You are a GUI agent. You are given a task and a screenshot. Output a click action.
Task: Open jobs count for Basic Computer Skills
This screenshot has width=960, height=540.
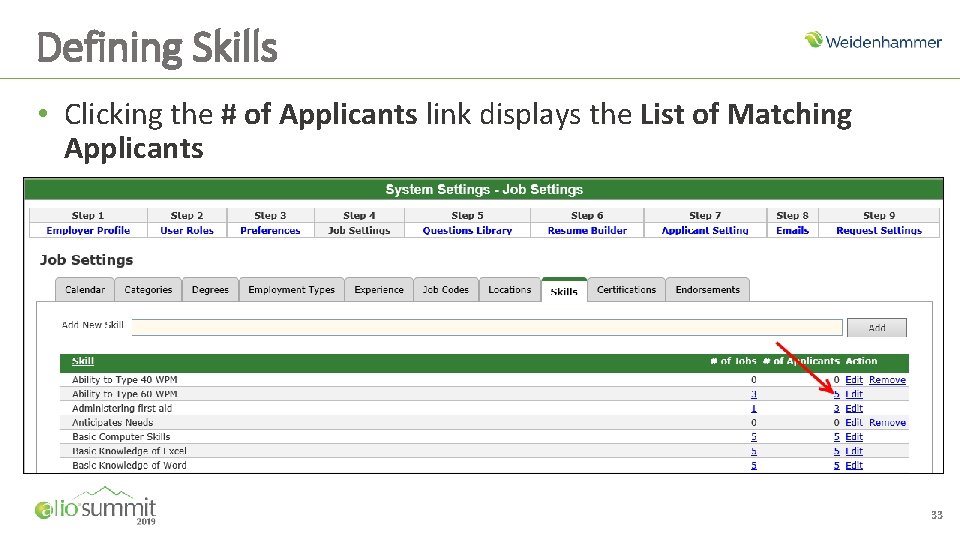coord(754,437)
